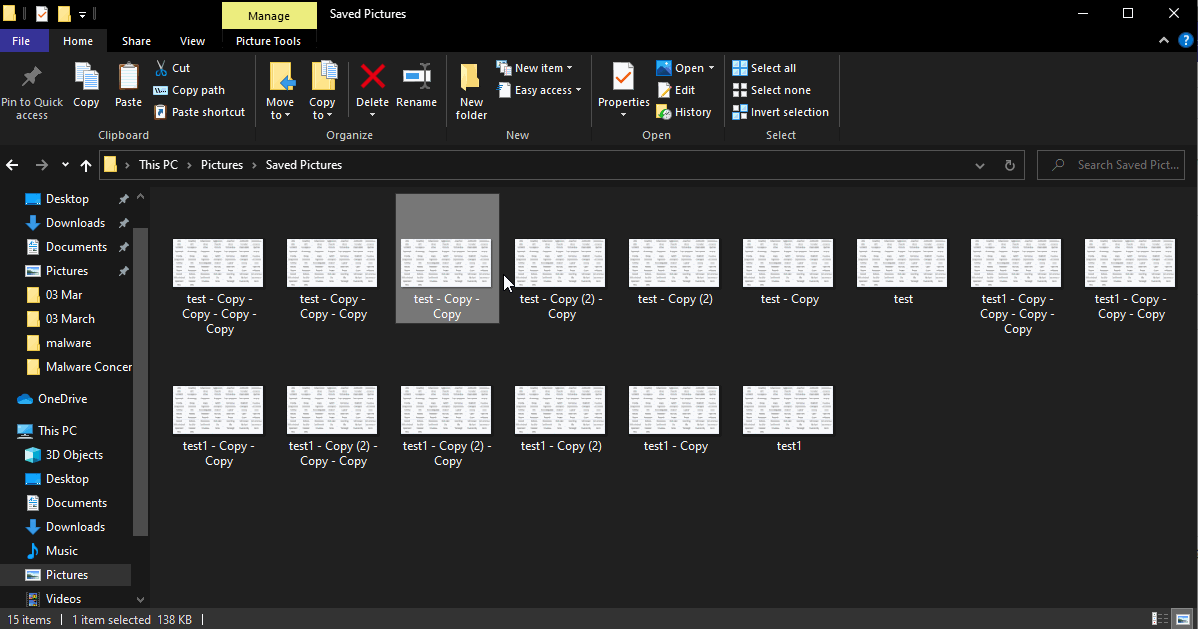
Task: Click This PC in the address path
Action: (x=158, y=165)
